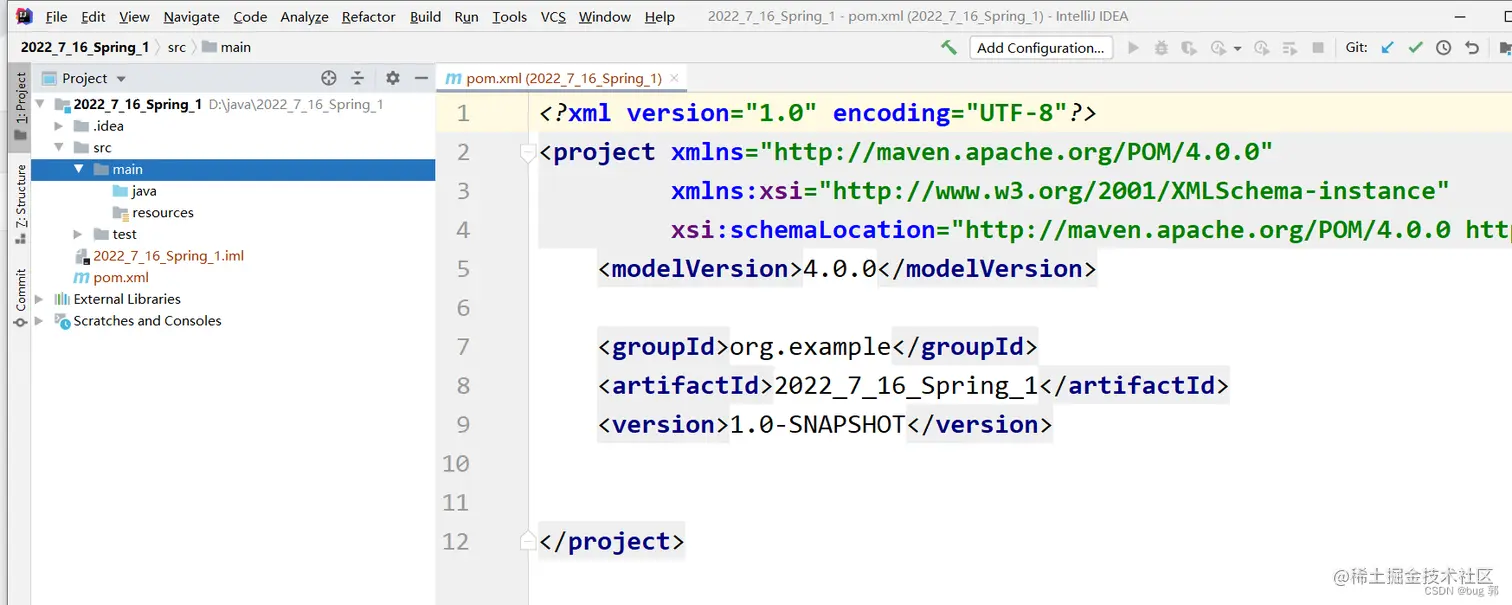Click the Locate/Select Opened File target icon
1512x605 pixels.
click(x=328, y=78)
